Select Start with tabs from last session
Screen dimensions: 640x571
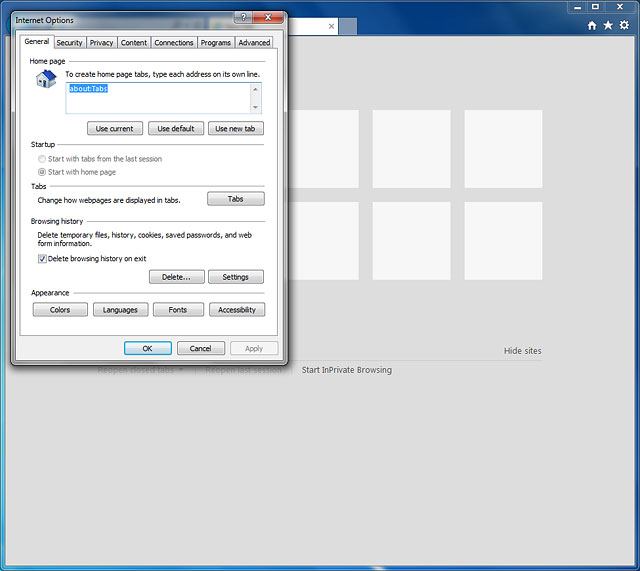[41, 159]
